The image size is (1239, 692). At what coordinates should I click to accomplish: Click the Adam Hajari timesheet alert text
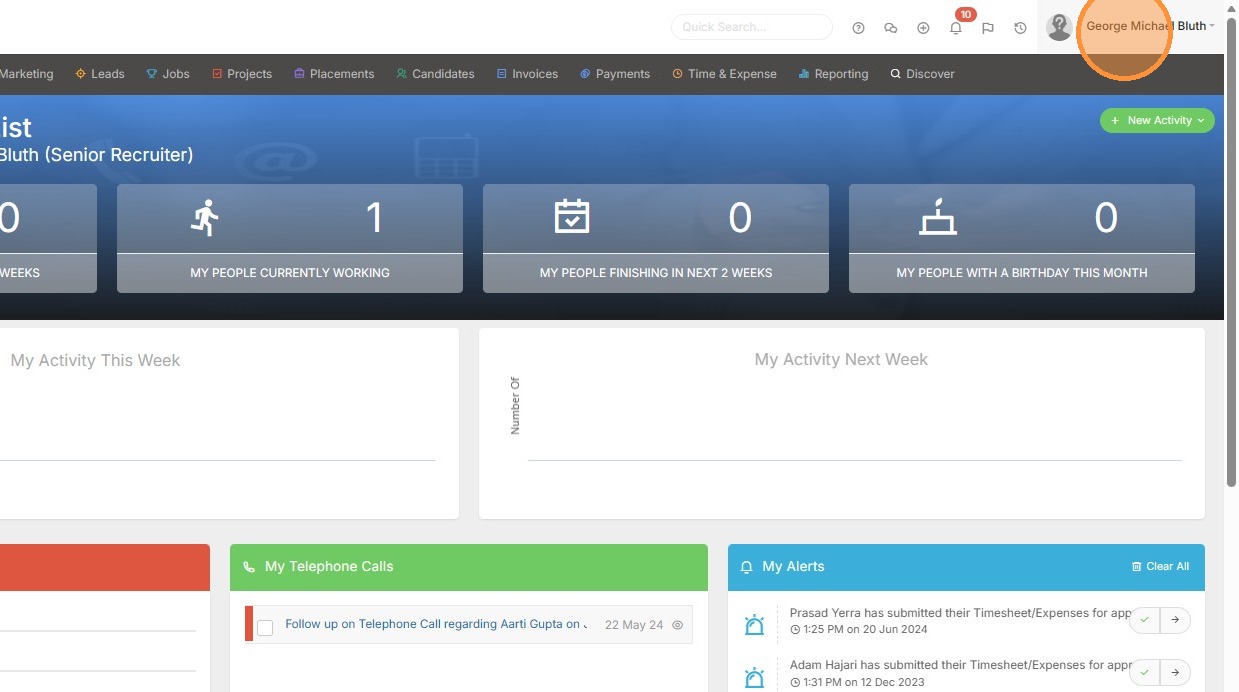click(960, 665)
